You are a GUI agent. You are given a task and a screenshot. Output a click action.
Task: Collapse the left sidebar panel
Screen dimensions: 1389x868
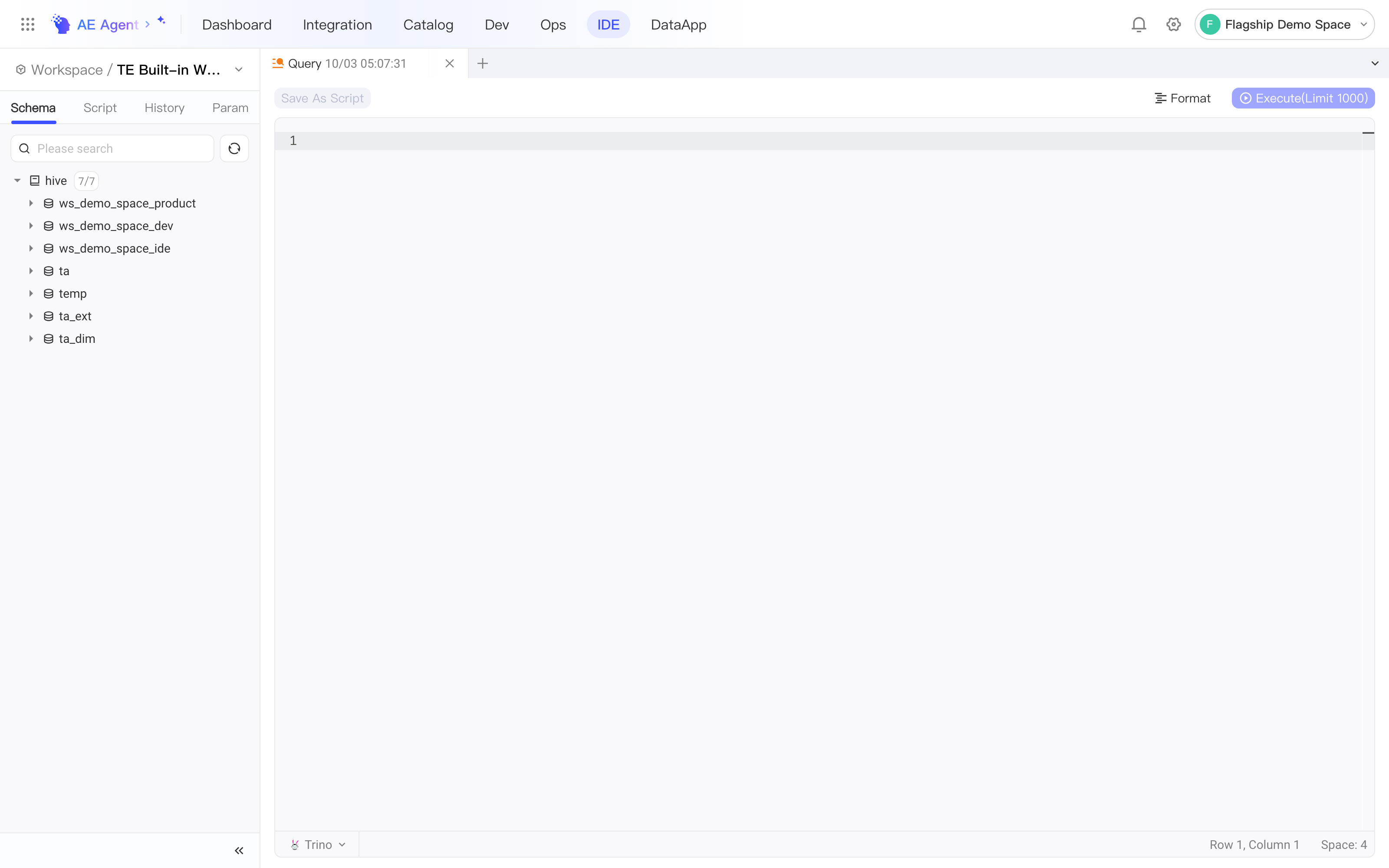(239, 851)
